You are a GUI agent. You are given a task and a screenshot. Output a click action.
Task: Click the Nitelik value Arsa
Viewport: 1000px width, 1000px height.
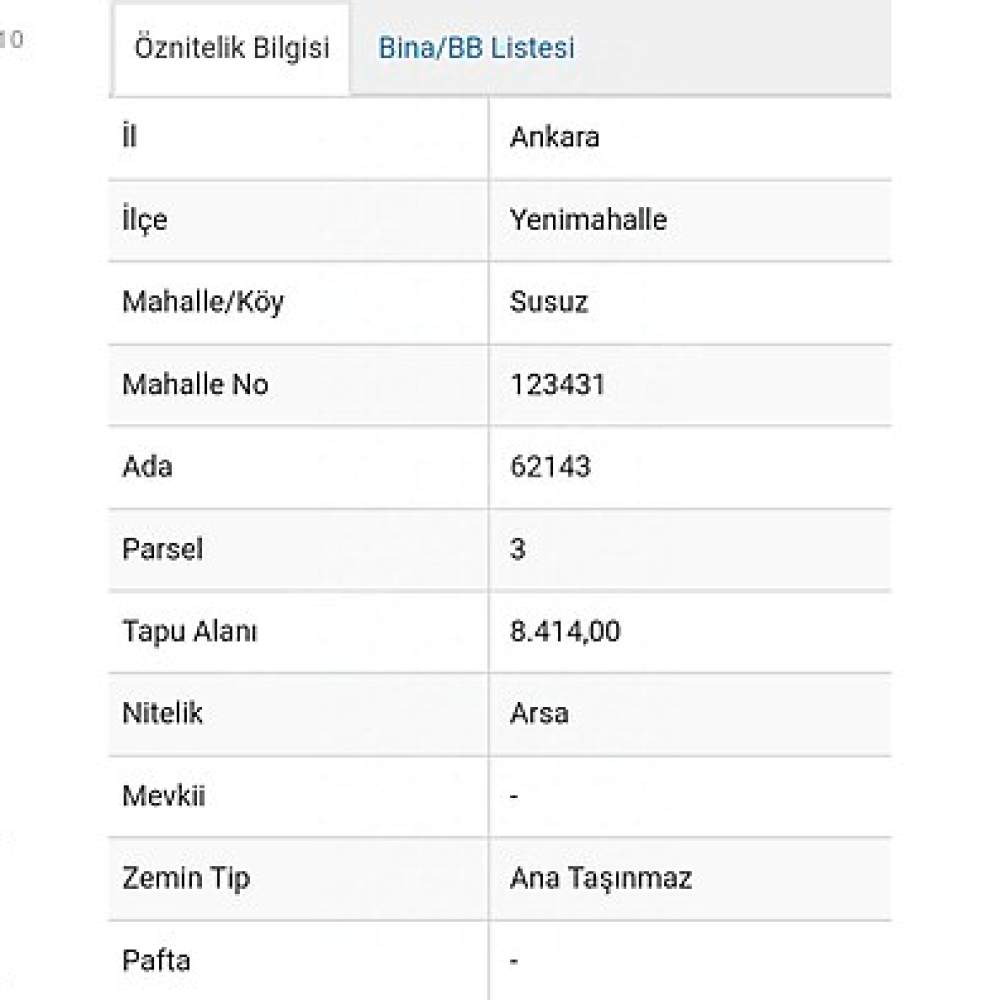click(539, 713)
